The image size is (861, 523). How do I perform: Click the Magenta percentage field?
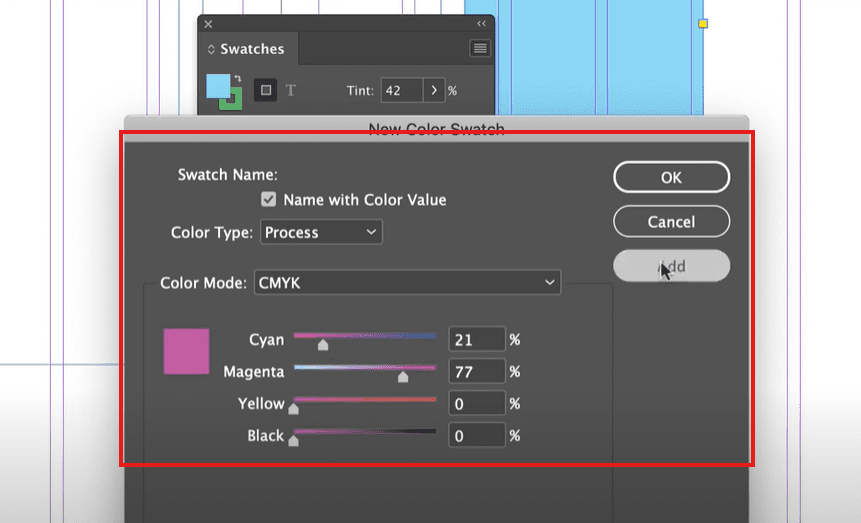click(x=477, y=371)
